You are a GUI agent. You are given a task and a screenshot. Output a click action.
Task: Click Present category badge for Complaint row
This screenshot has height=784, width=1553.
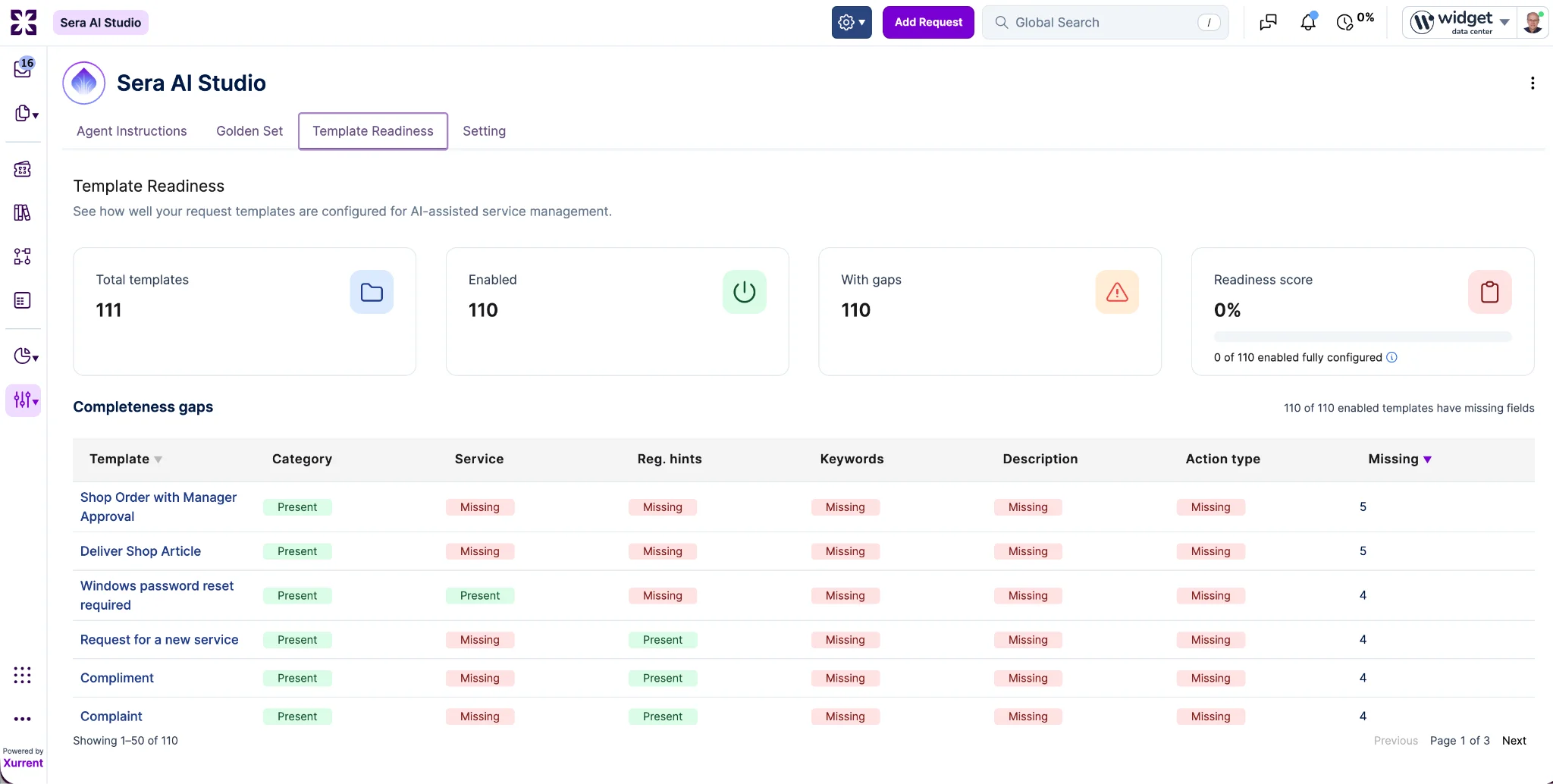coord(297,717)
